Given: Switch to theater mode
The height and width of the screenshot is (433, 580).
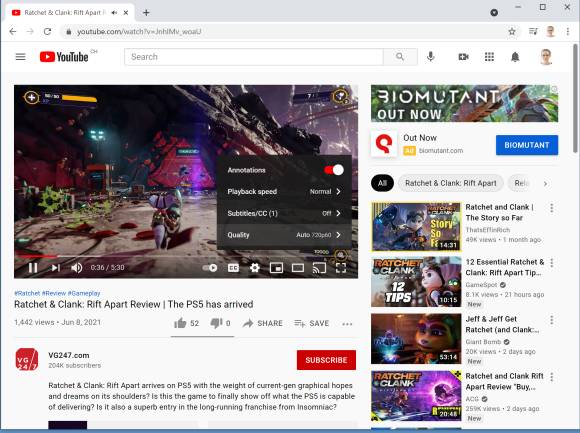Looking at the screenshot, I should [x=298, y=267].
